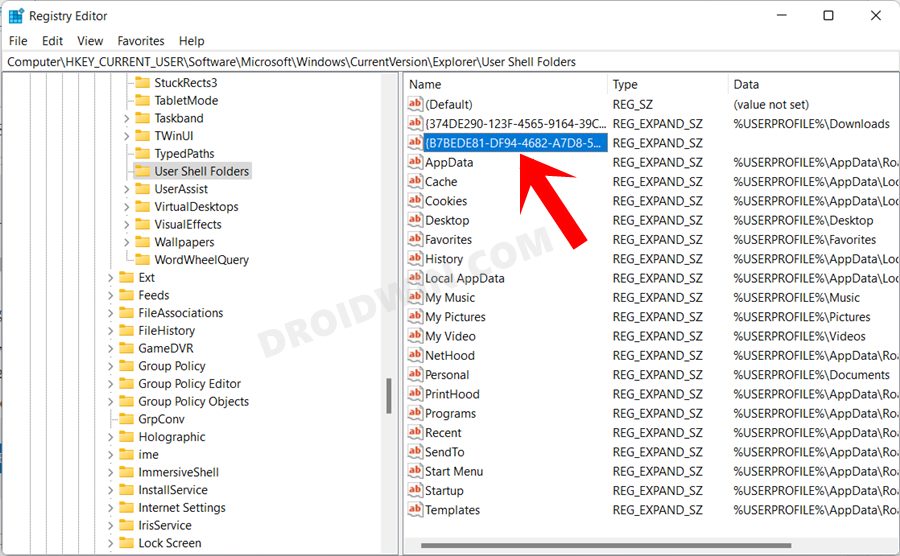The image size is (900, 556).
Task: Select the Start Menu value name
Action: click(453, 471)
